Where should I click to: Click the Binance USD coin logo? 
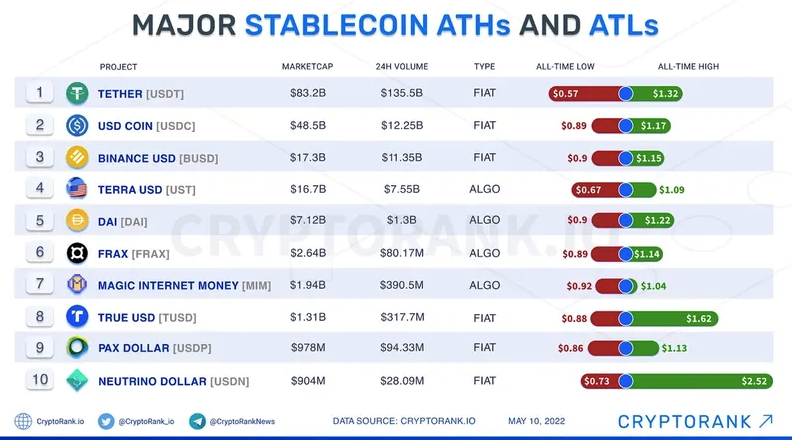77,158
